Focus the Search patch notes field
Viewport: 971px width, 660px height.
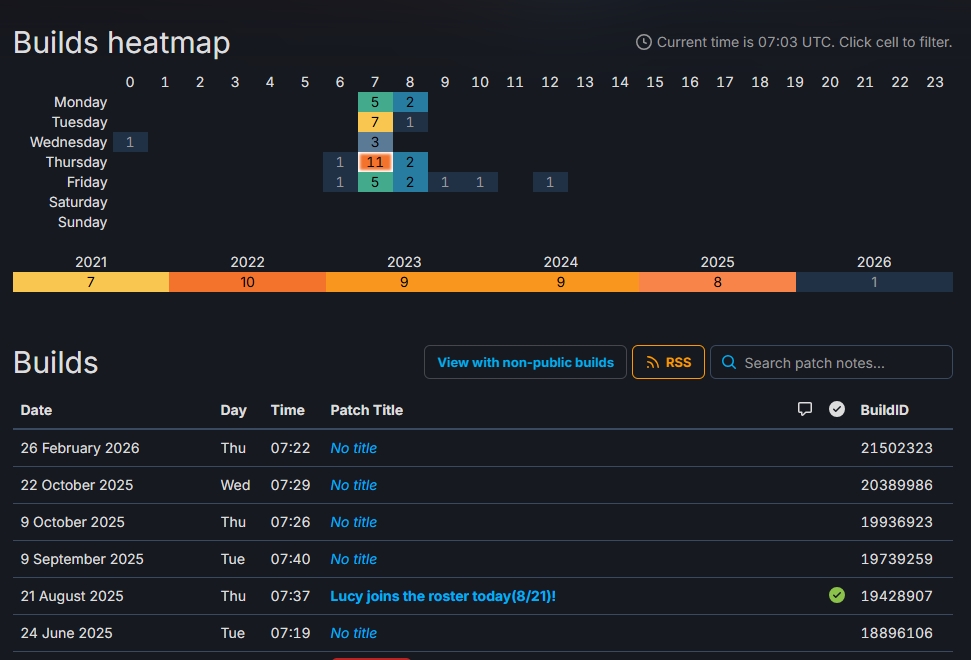831,362
